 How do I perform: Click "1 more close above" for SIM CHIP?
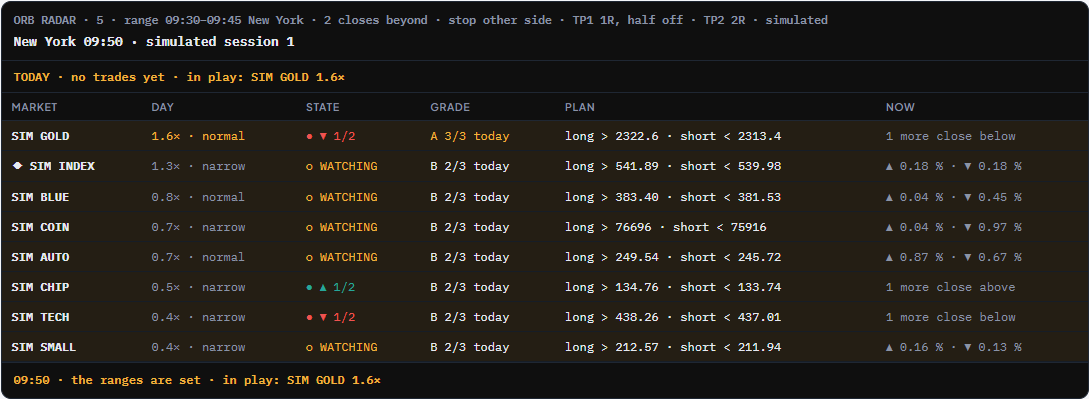pyautogui.click(x=950, y=287)
